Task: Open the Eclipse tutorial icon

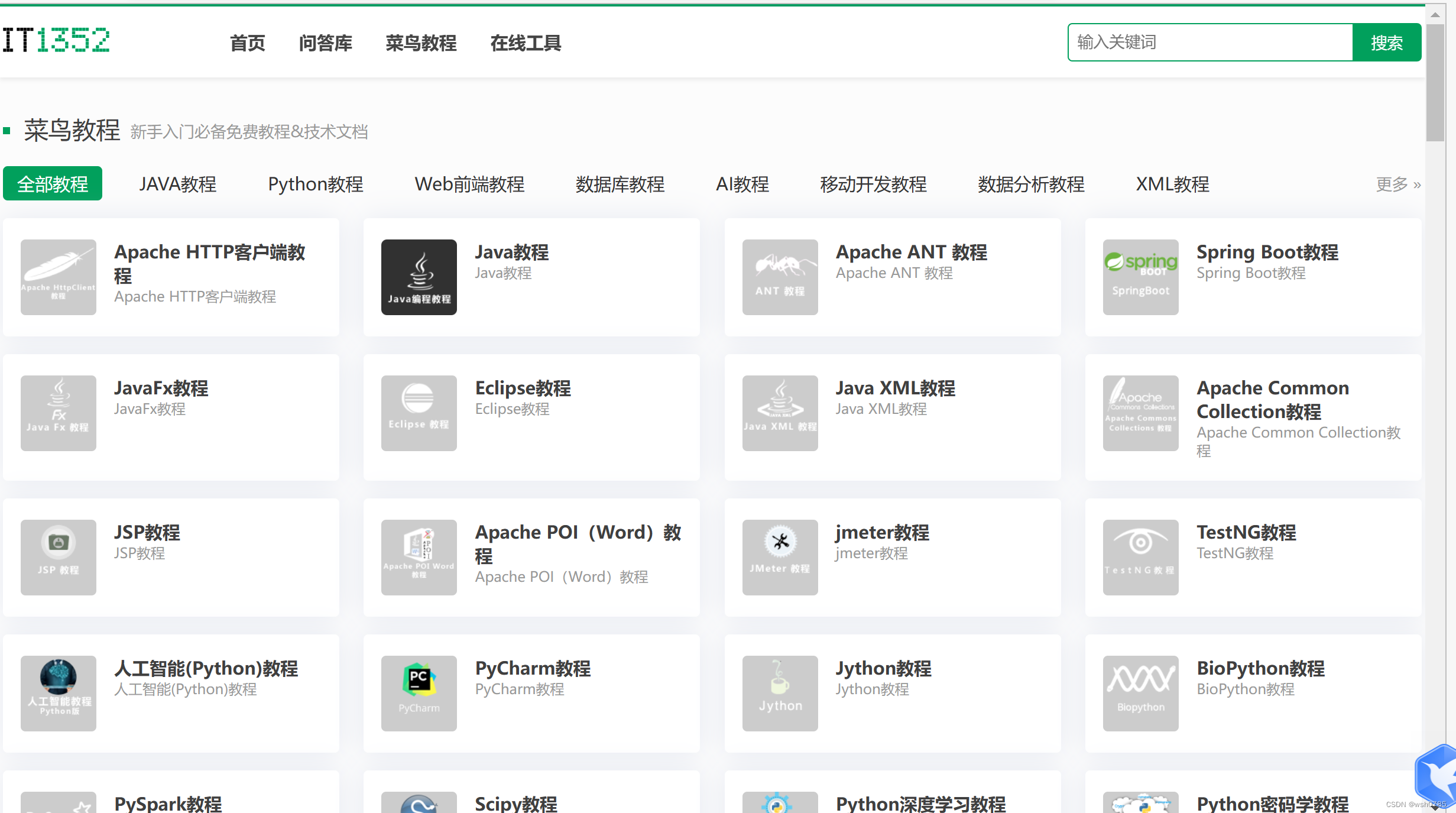Action: point(419,413)
